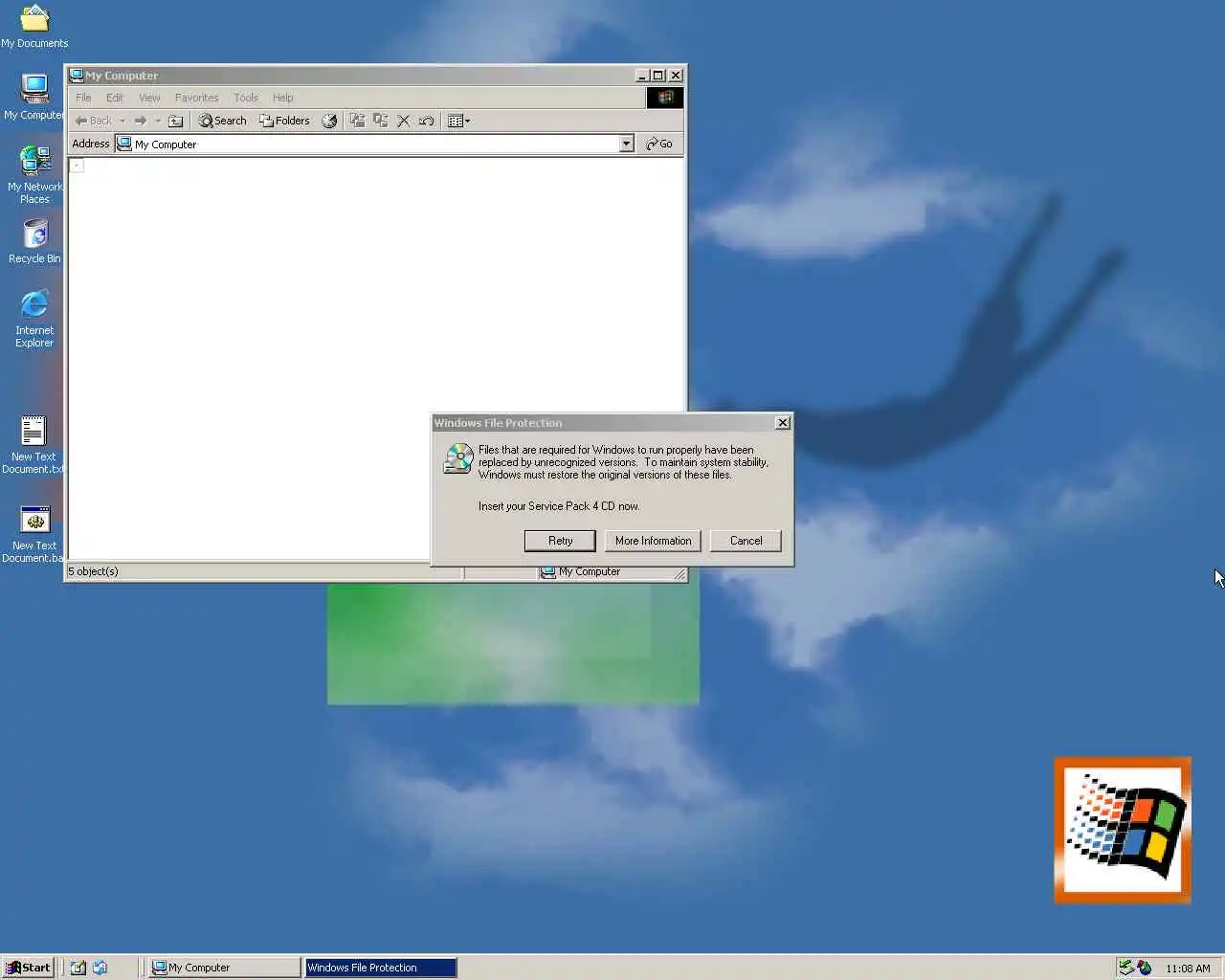Screen dimensions: 1225x980
Task: Click the Copy To toolbar icon
Action: [380, 121]
